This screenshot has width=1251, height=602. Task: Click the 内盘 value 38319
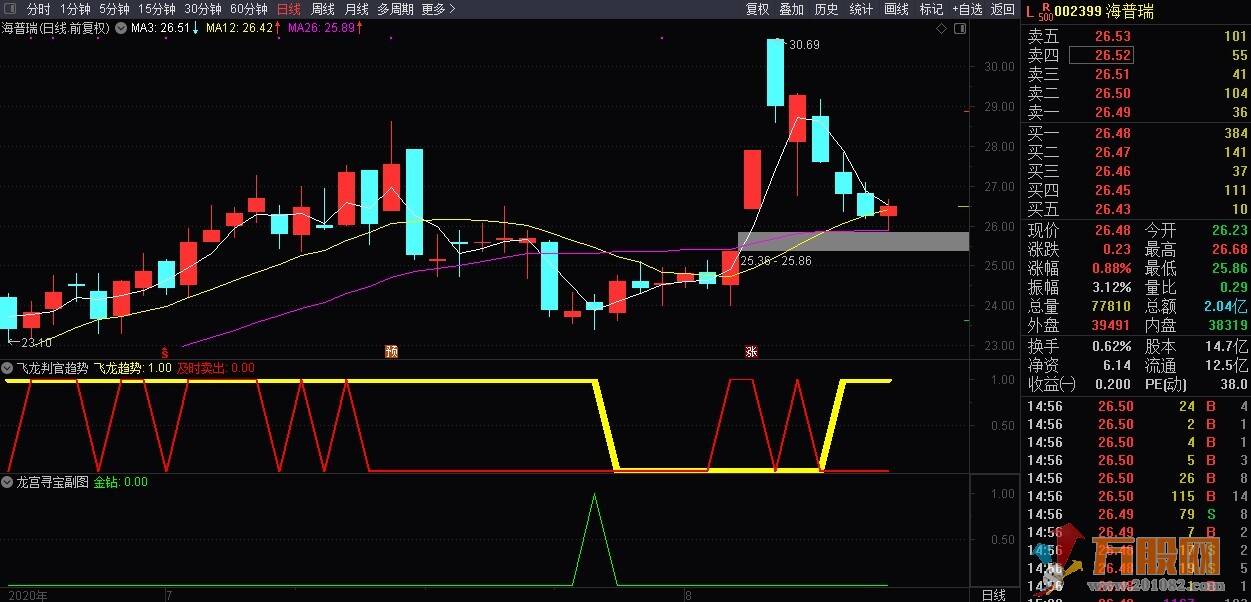pyautogui.click(x=1227, y=325)
